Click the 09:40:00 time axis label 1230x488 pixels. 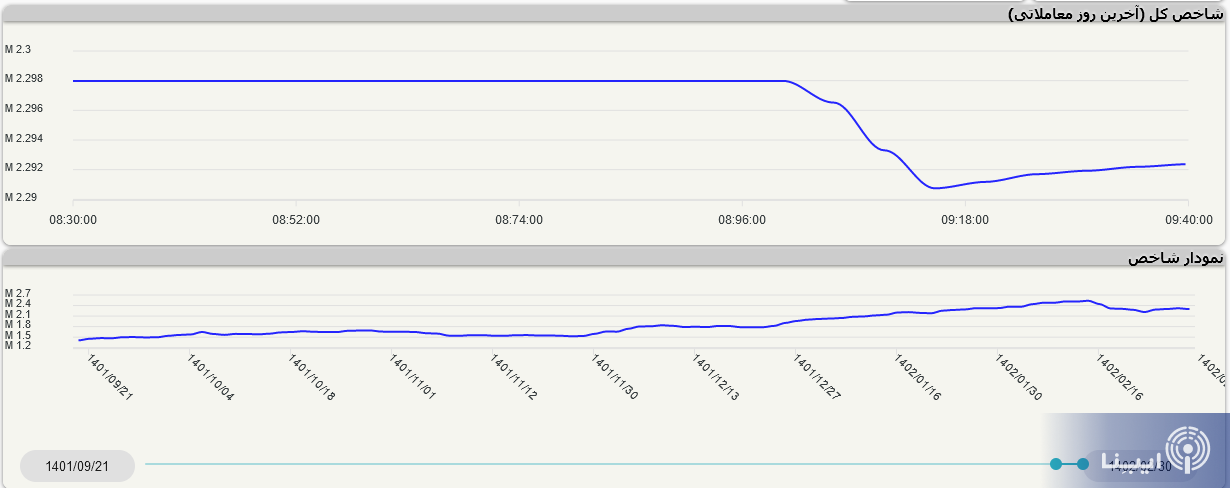click(x=1187, y=220)
